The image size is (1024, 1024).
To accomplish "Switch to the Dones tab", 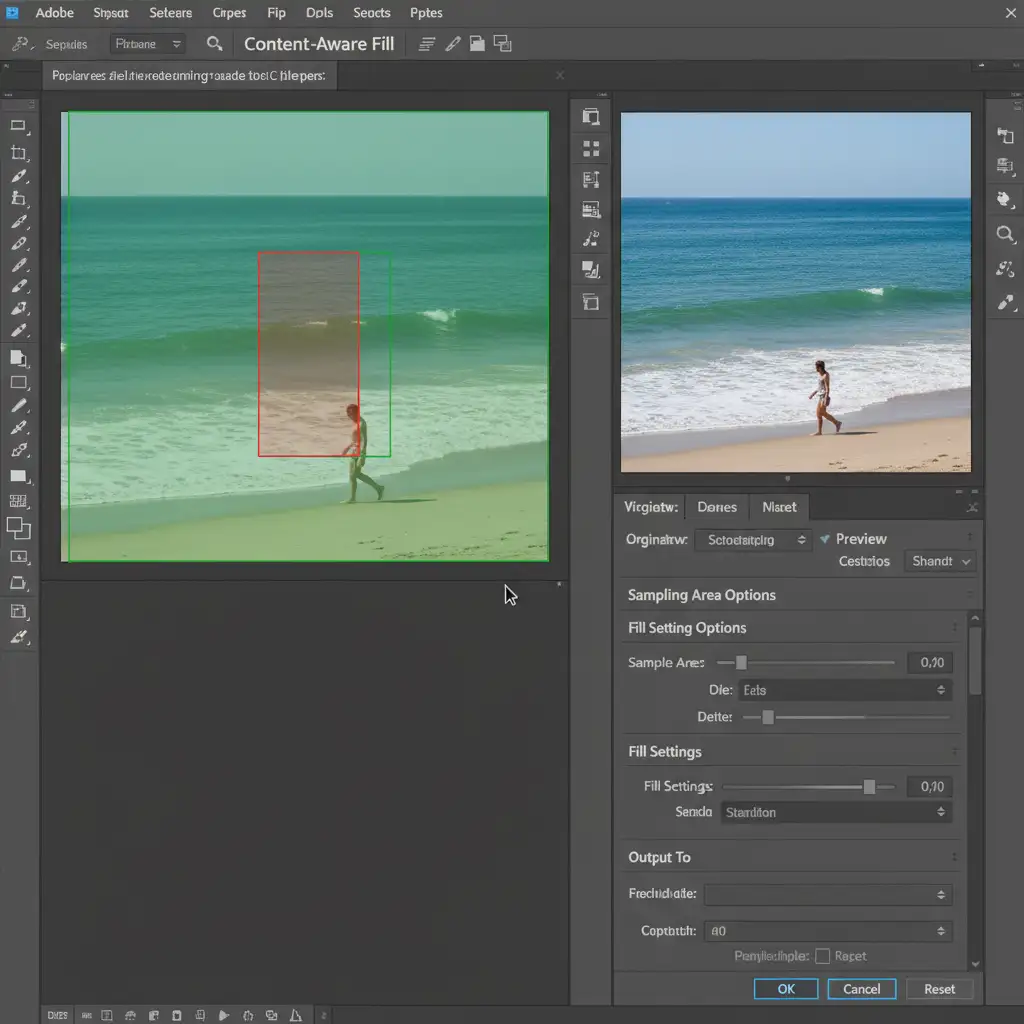I will 717,507.
